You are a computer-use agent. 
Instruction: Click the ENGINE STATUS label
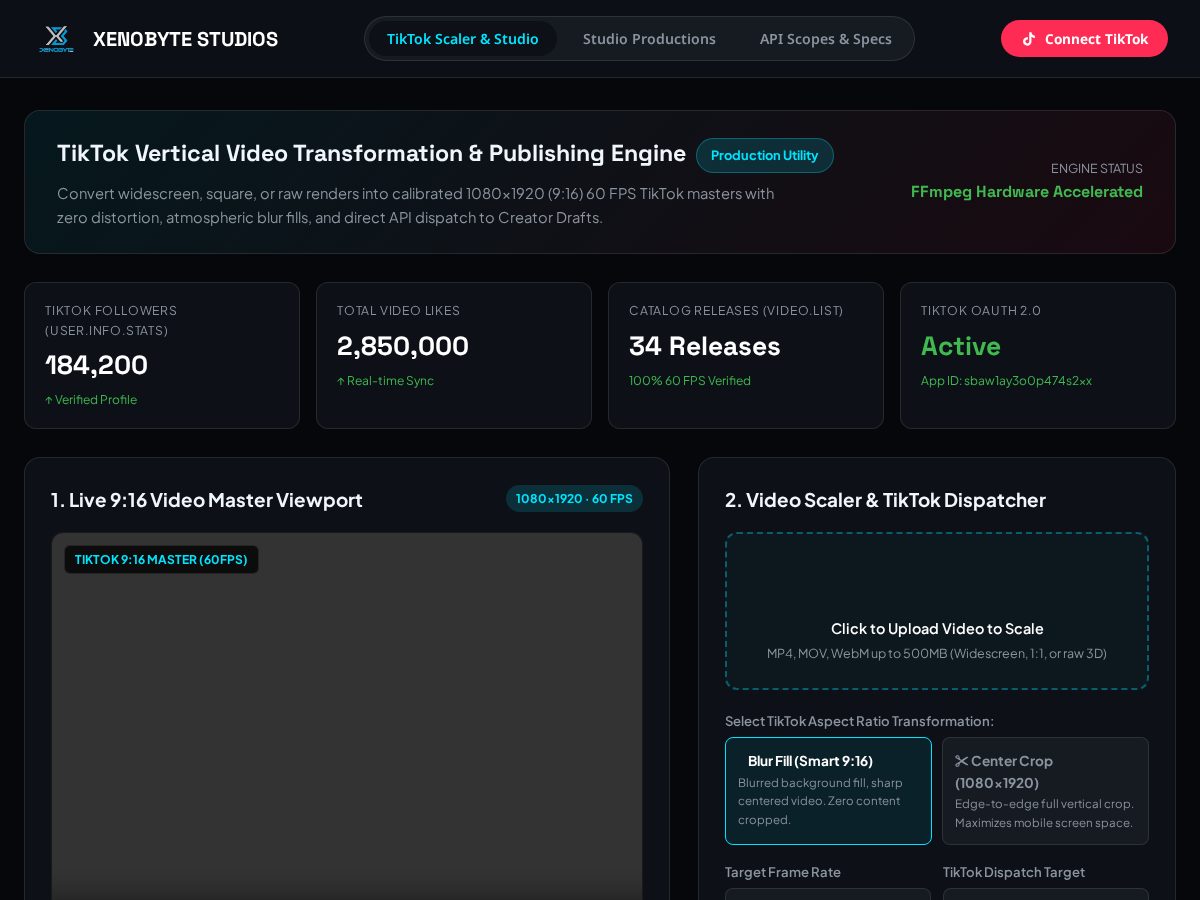(x=1097, y=169)
